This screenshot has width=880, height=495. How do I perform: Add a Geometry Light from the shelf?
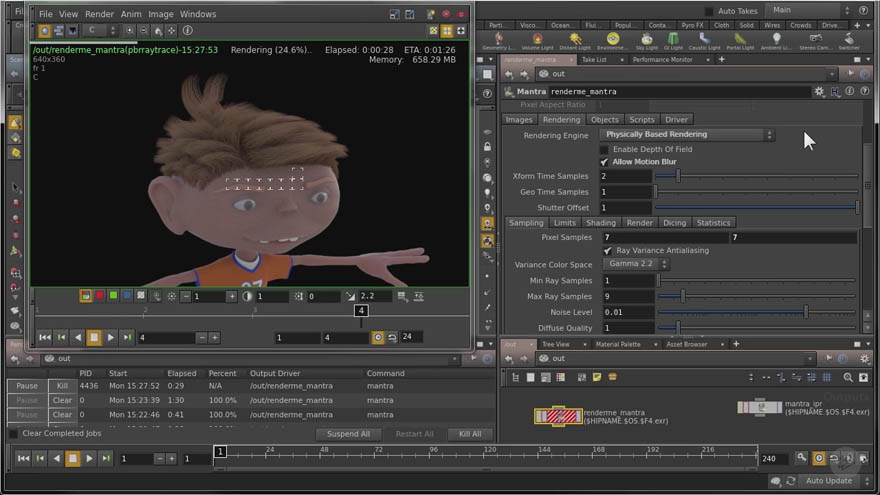click(x=498, y=41)
